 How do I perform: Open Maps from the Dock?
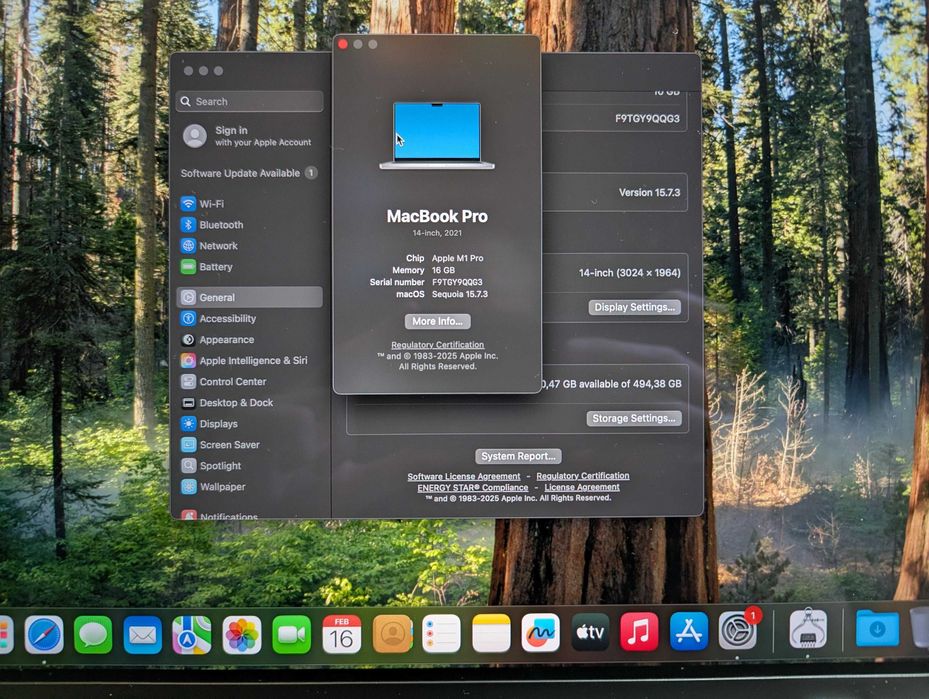point(192,634)
